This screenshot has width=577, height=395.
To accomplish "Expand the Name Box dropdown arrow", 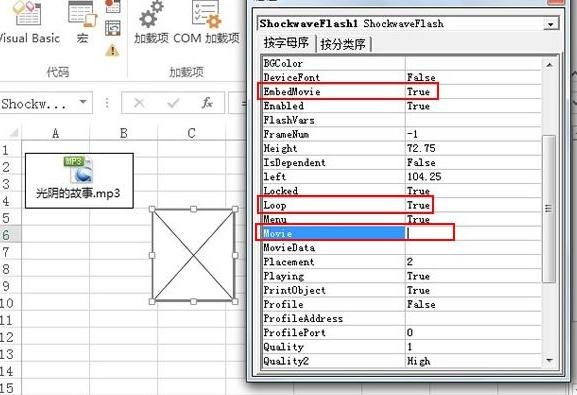I will tap(84, 102).
